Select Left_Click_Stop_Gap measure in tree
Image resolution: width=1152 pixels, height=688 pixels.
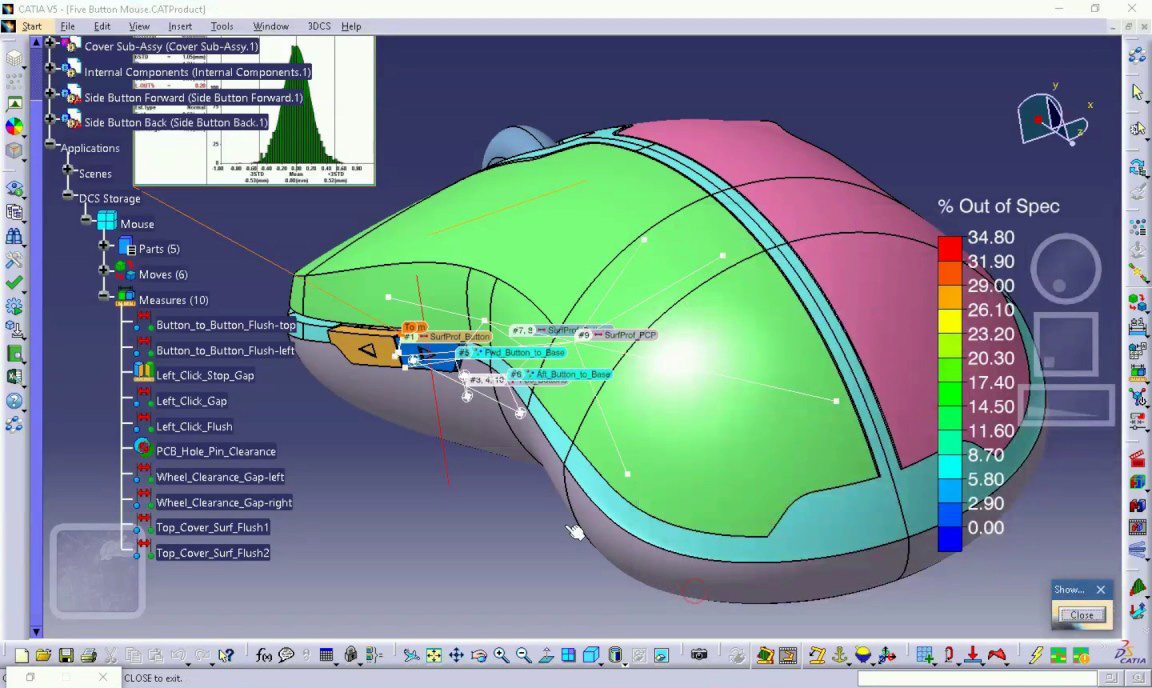click(x=205, y=375)
